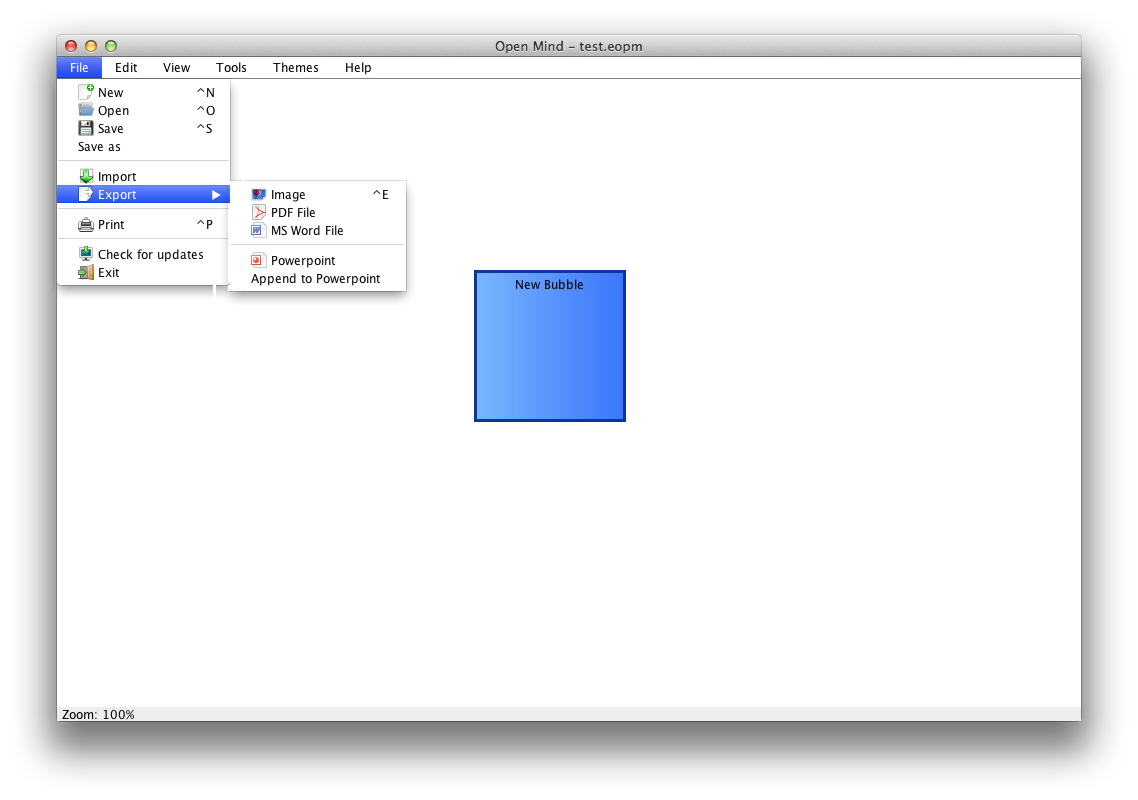Image resolution: width=1138 pixels, height=800 pixels.
Task: Click the Print printer icon
Action: coord(86,224)
